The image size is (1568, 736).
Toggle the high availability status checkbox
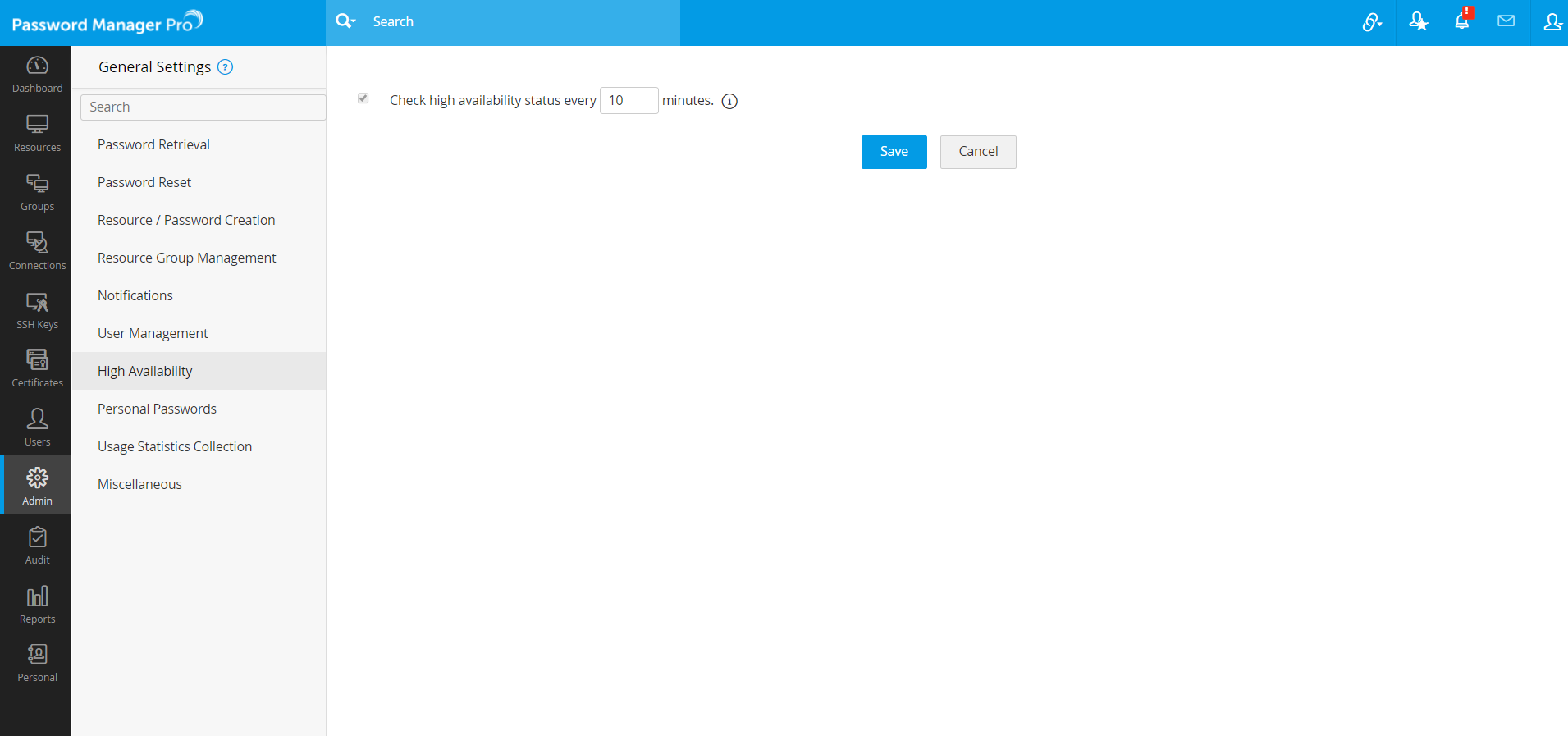363,98
